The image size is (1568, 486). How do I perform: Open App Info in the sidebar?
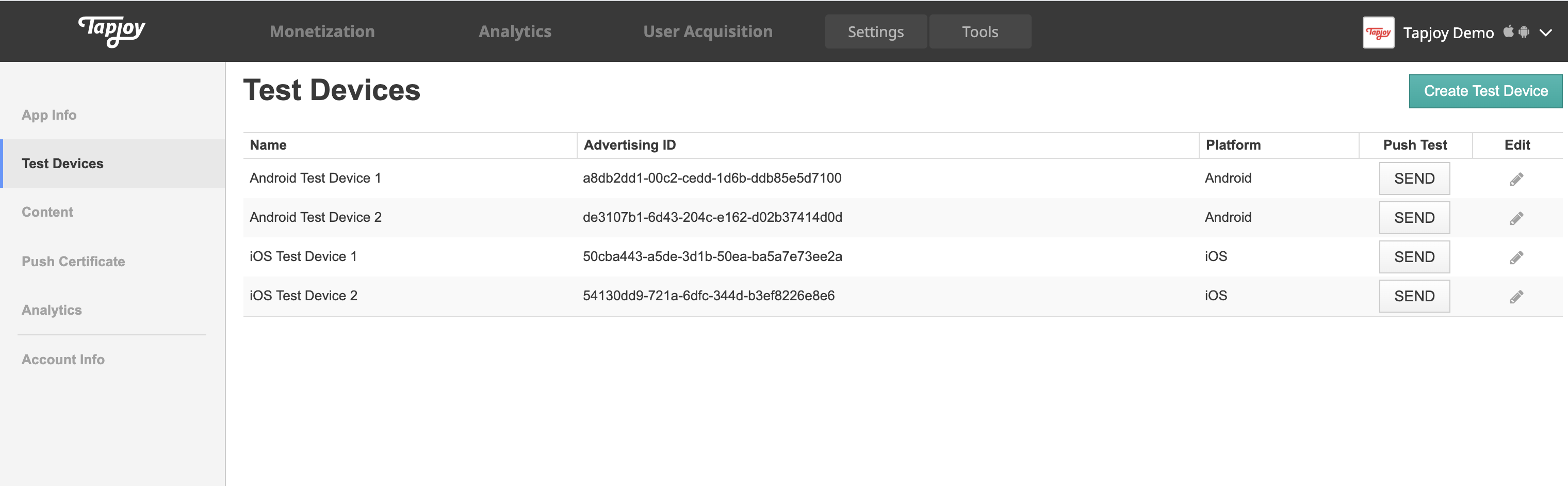(x=50, y=115)
